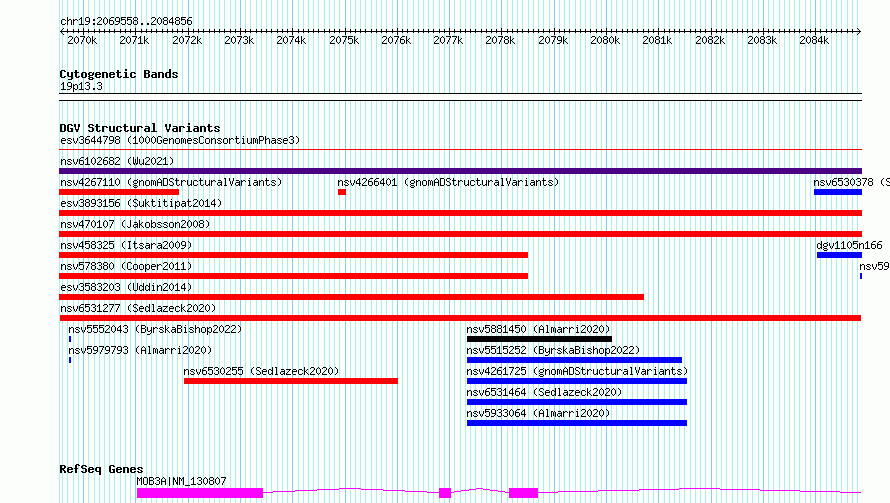The width and height of the screenshot is (890, 503).
Task: Click the esv3583203 (Uddin2014) red bar
Action: (x=351, y=297)
